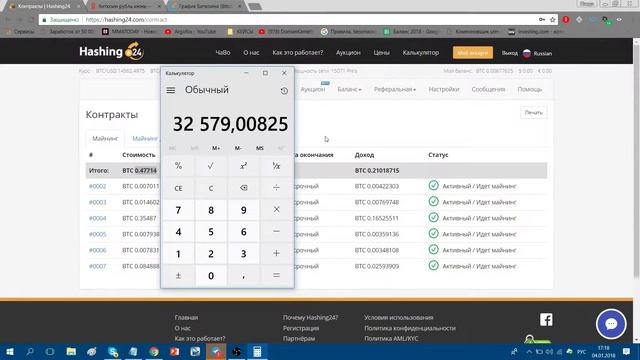
Task: Open the live chat bubble
Action: point(611,324)
